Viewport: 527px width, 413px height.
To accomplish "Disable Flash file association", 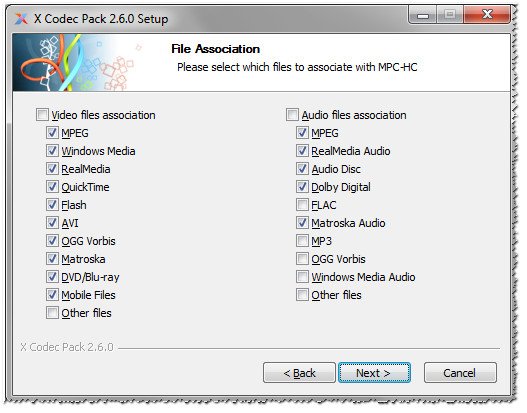I will coord(52,205).
